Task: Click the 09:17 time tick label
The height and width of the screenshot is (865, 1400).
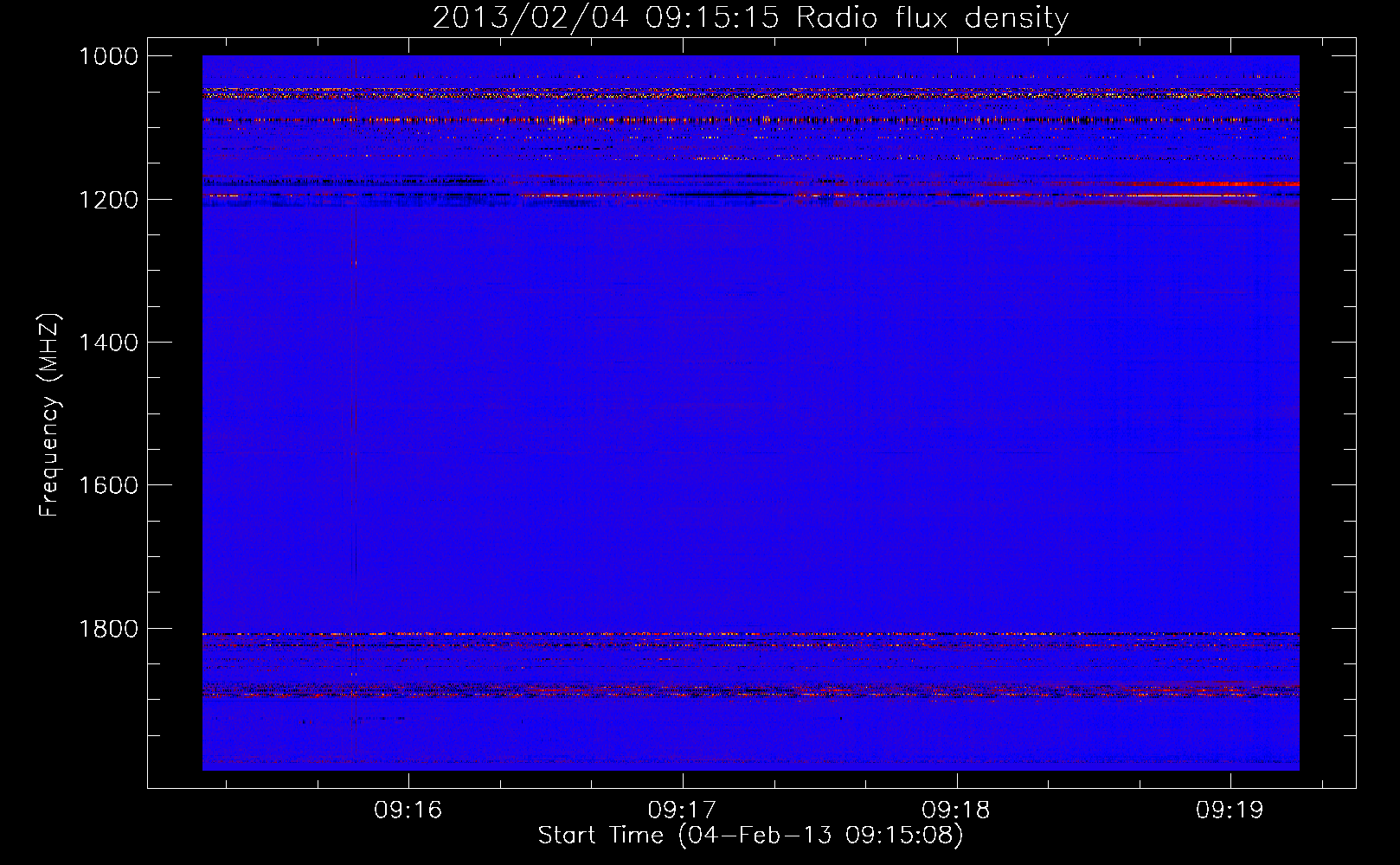Action: (682, 811)
